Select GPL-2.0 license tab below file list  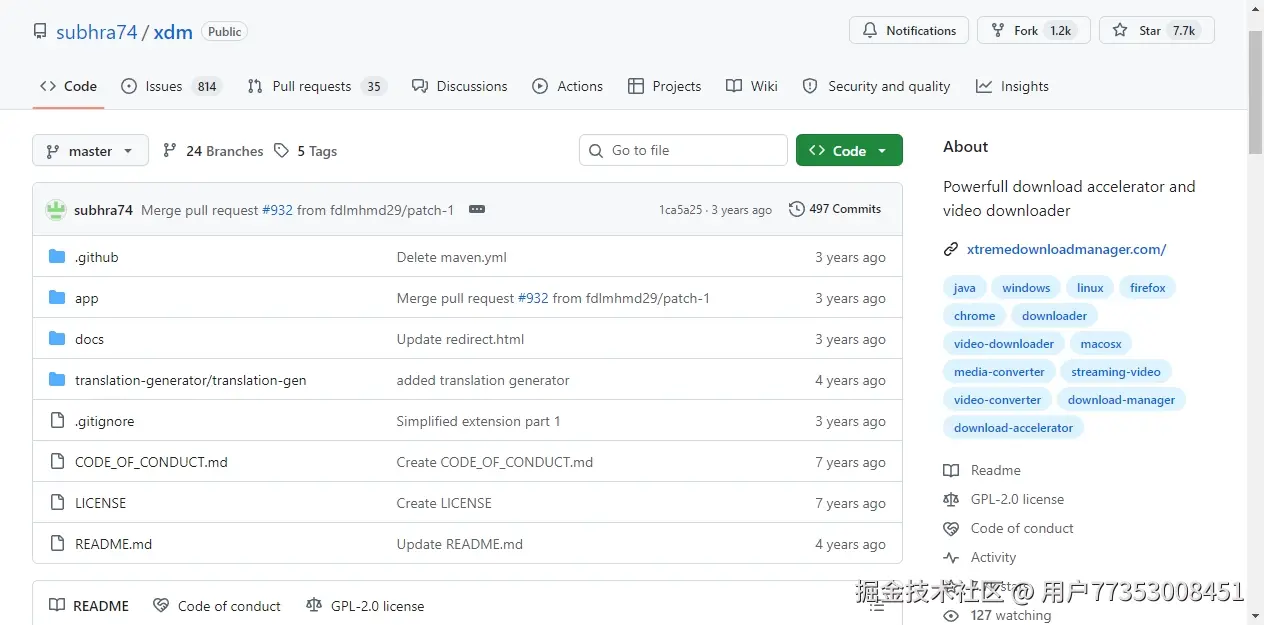click(365, 606)
